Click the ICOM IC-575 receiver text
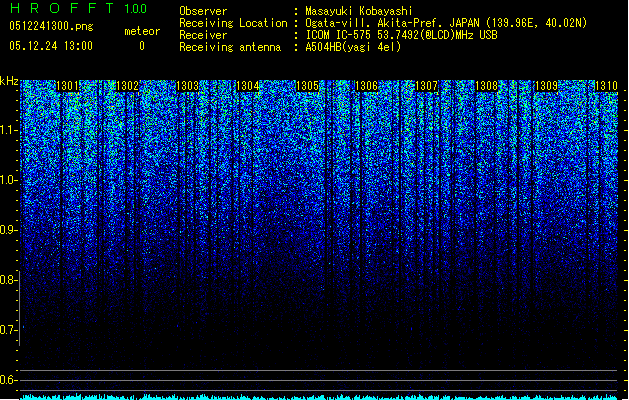 click(x=401, y=35)
